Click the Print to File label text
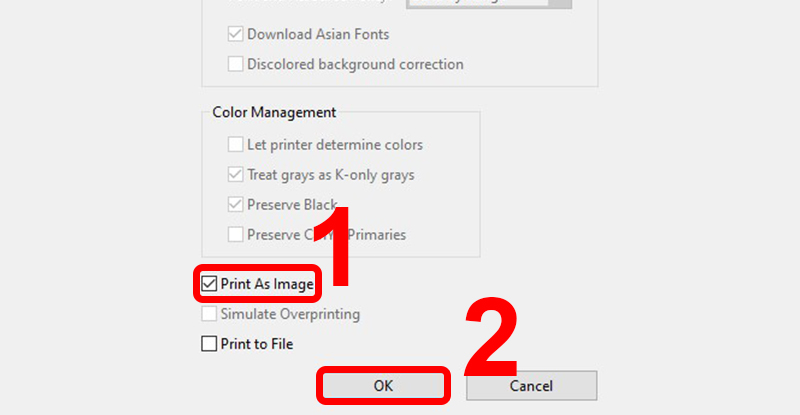 pyautogui.click(x=257, y=344)
